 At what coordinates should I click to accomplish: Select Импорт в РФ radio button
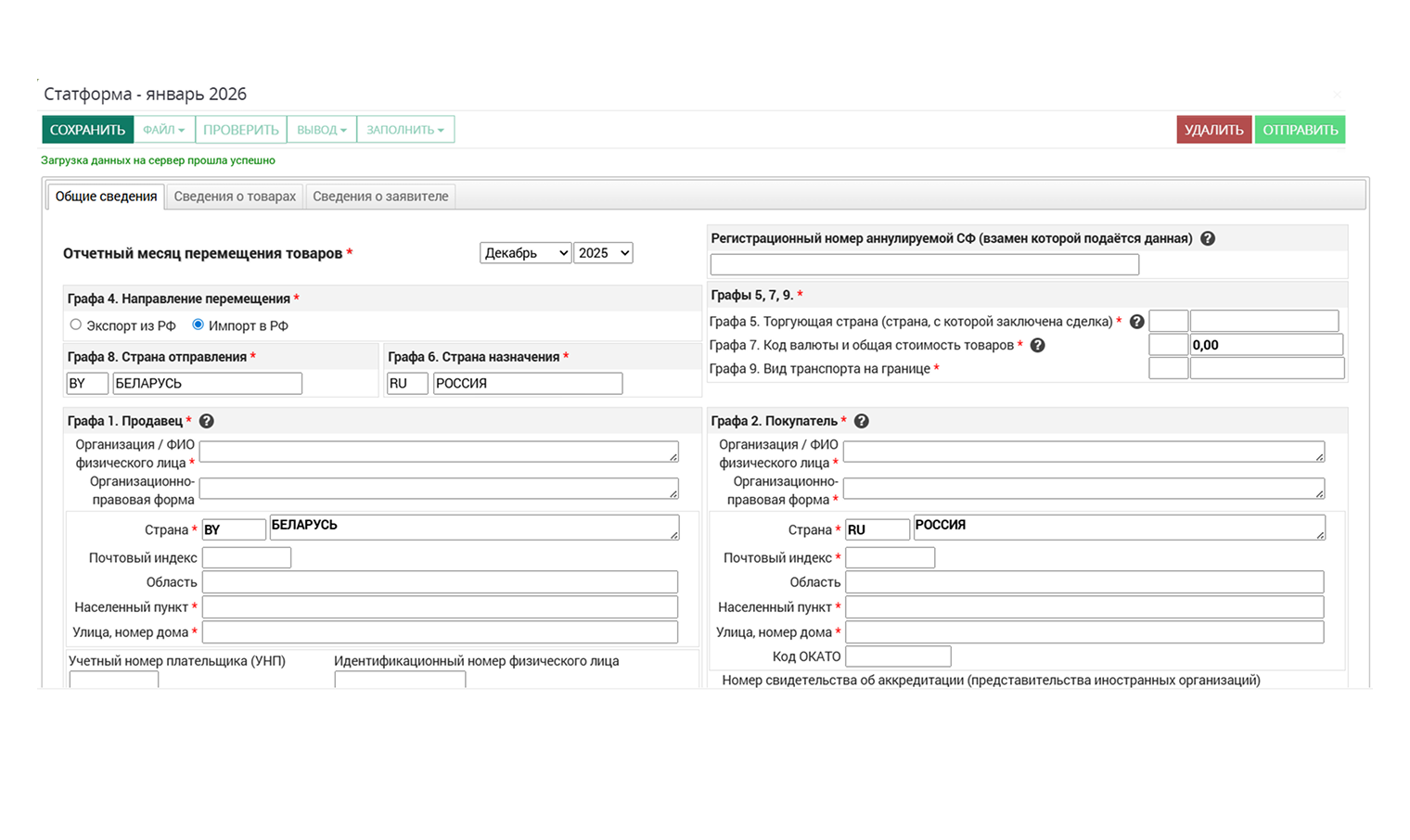pos(198,325)
